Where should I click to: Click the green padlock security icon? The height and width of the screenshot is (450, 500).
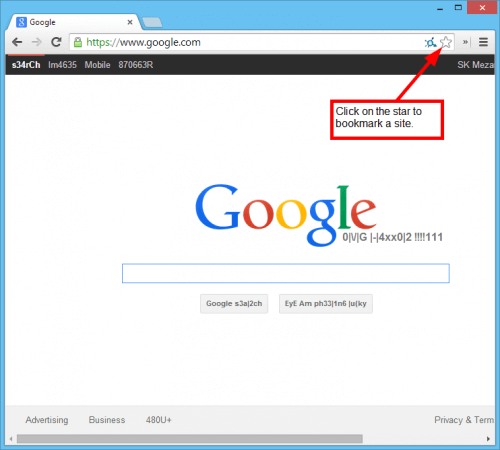(78, 42)
